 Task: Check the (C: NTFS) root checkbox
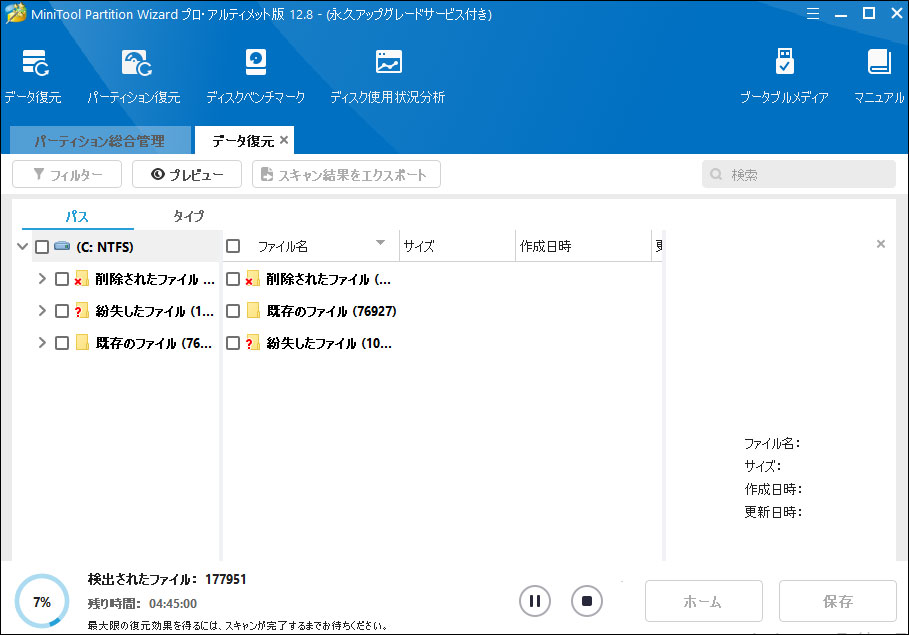point(42,247)
